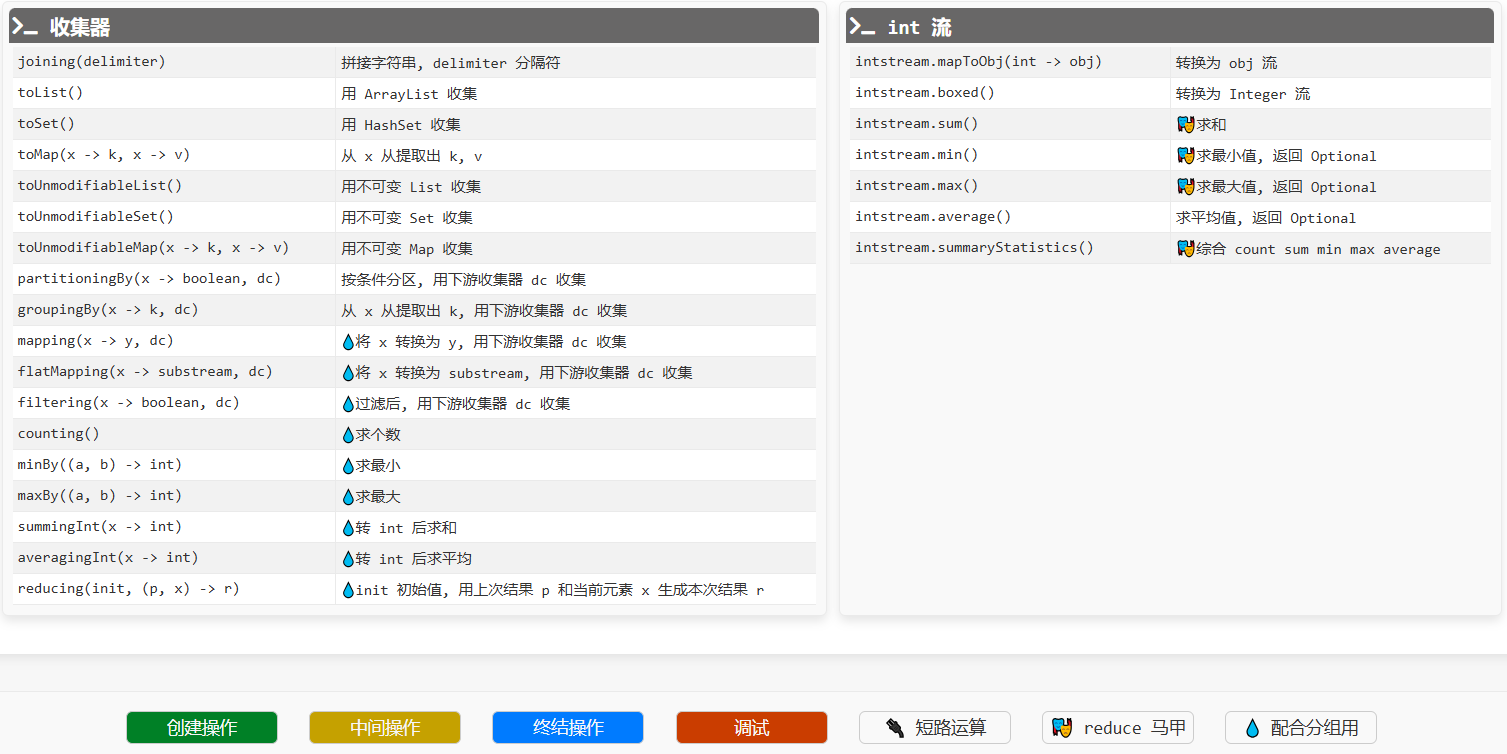Click summingInt(x -> int) cell
This screenshot has width=1507, height=754.
click(174, 527)
